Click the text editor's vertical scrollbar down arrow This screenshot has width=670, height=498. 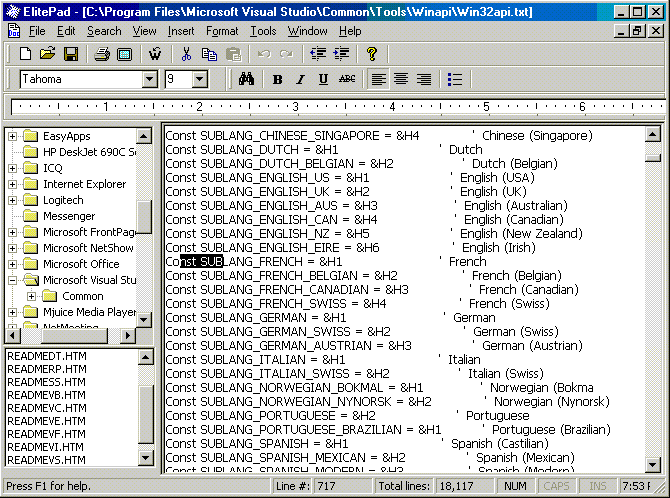pyautogui.click(x=653, y=464)
